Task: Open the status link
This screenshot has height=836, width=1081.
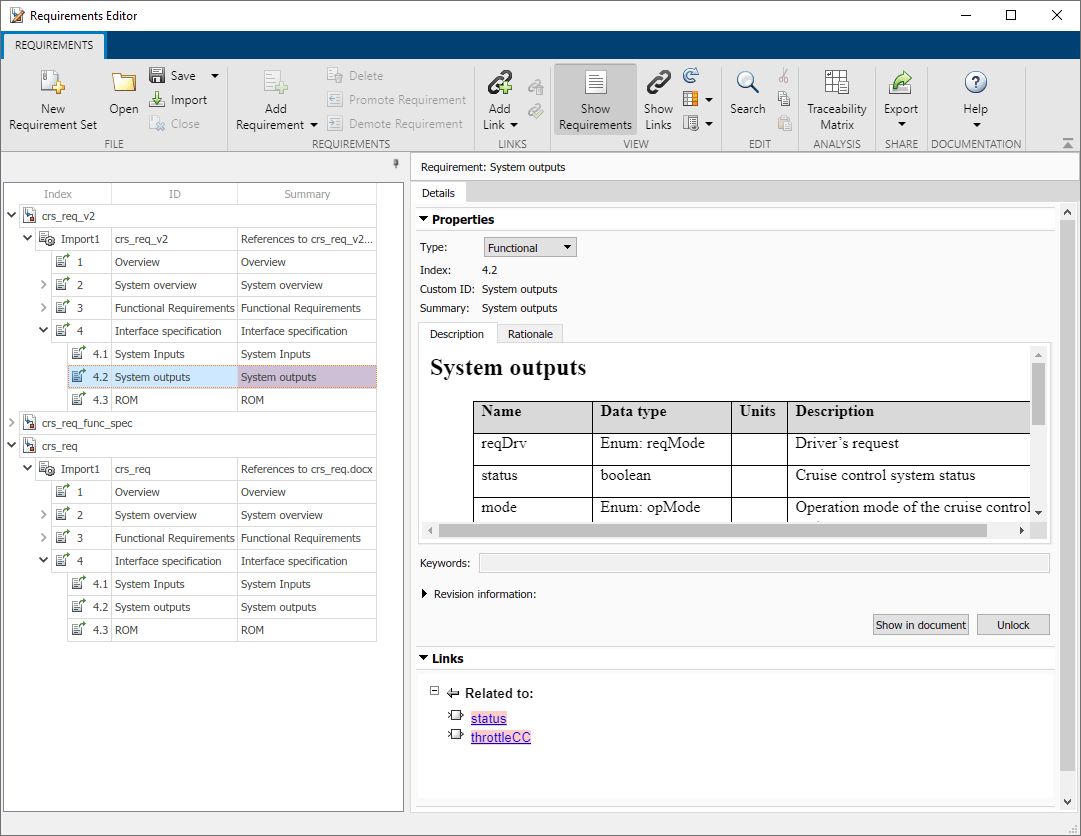Action: click(x=489, y=718)
